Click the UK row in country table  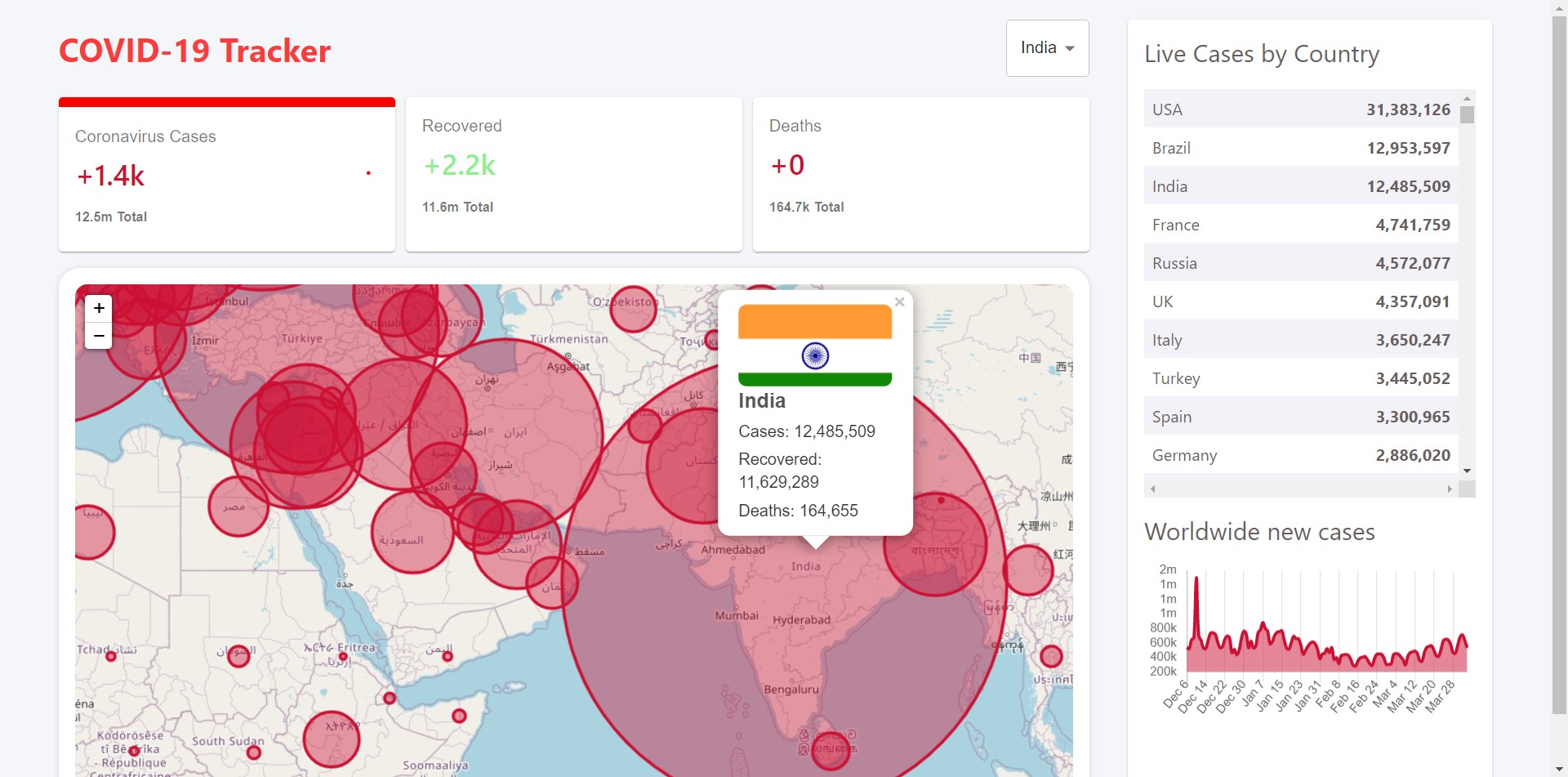coord(1301,301)
